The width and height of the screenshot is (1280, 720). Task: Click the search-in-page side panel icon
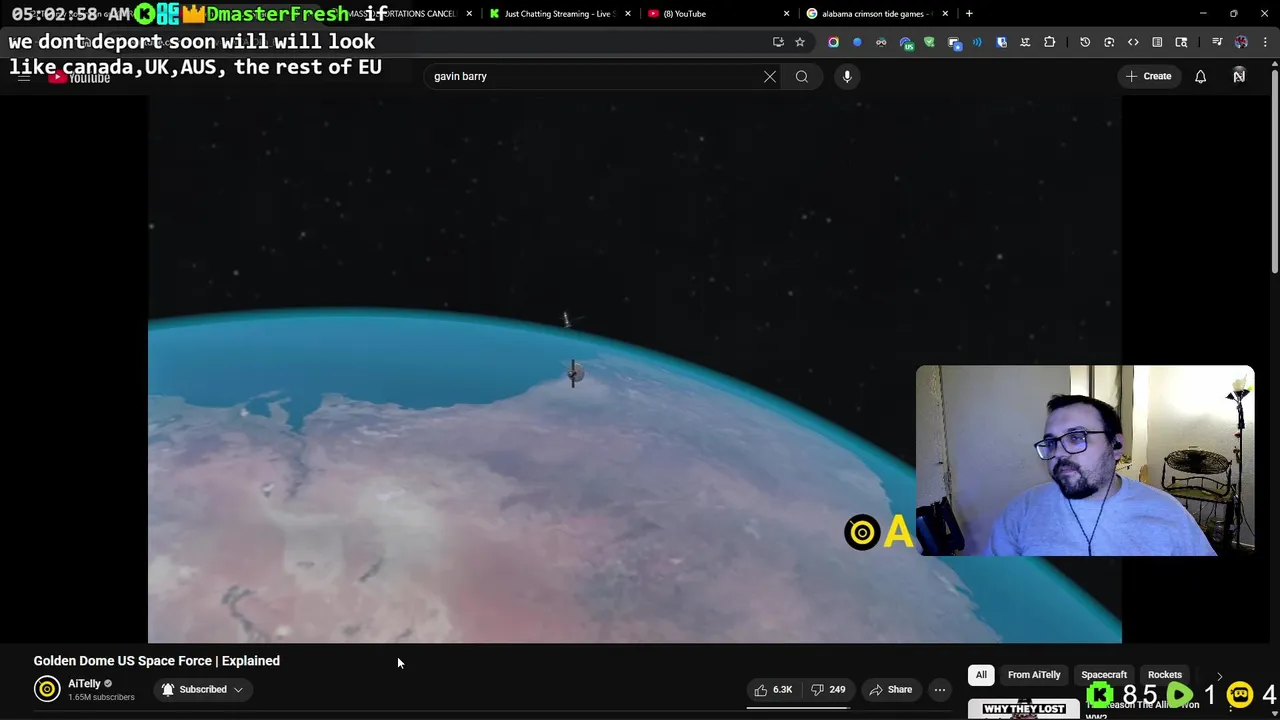pyautogui.click(x=1181, y=42)
